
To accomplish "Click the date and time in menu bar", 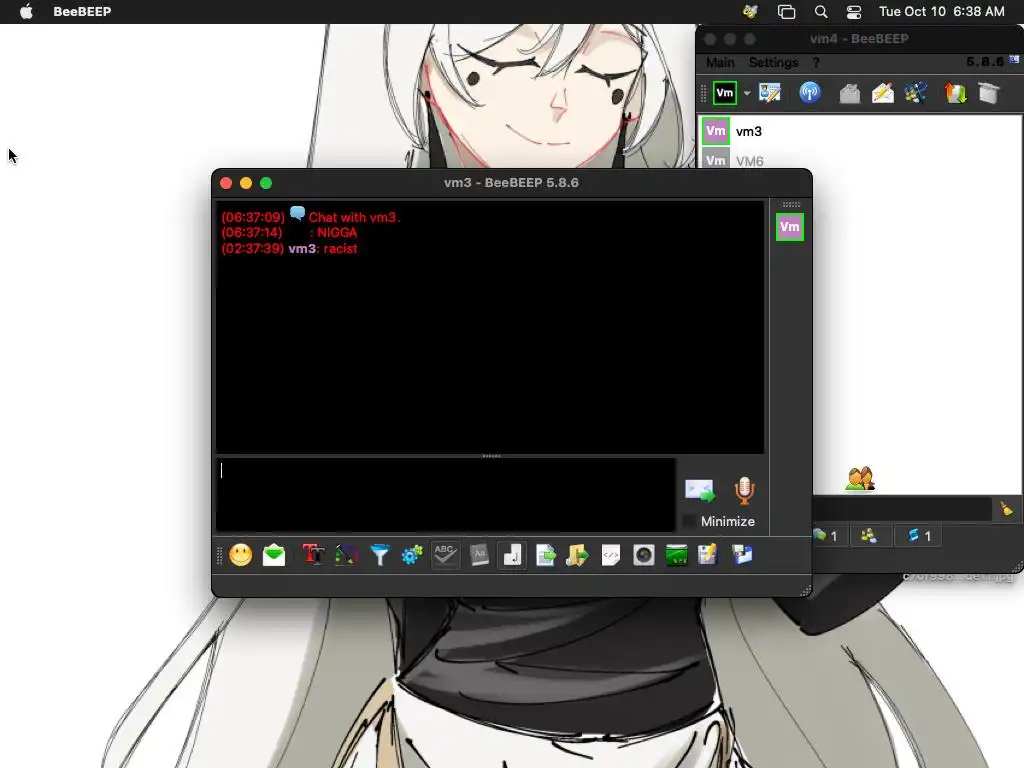I will (x=941, y=11).
